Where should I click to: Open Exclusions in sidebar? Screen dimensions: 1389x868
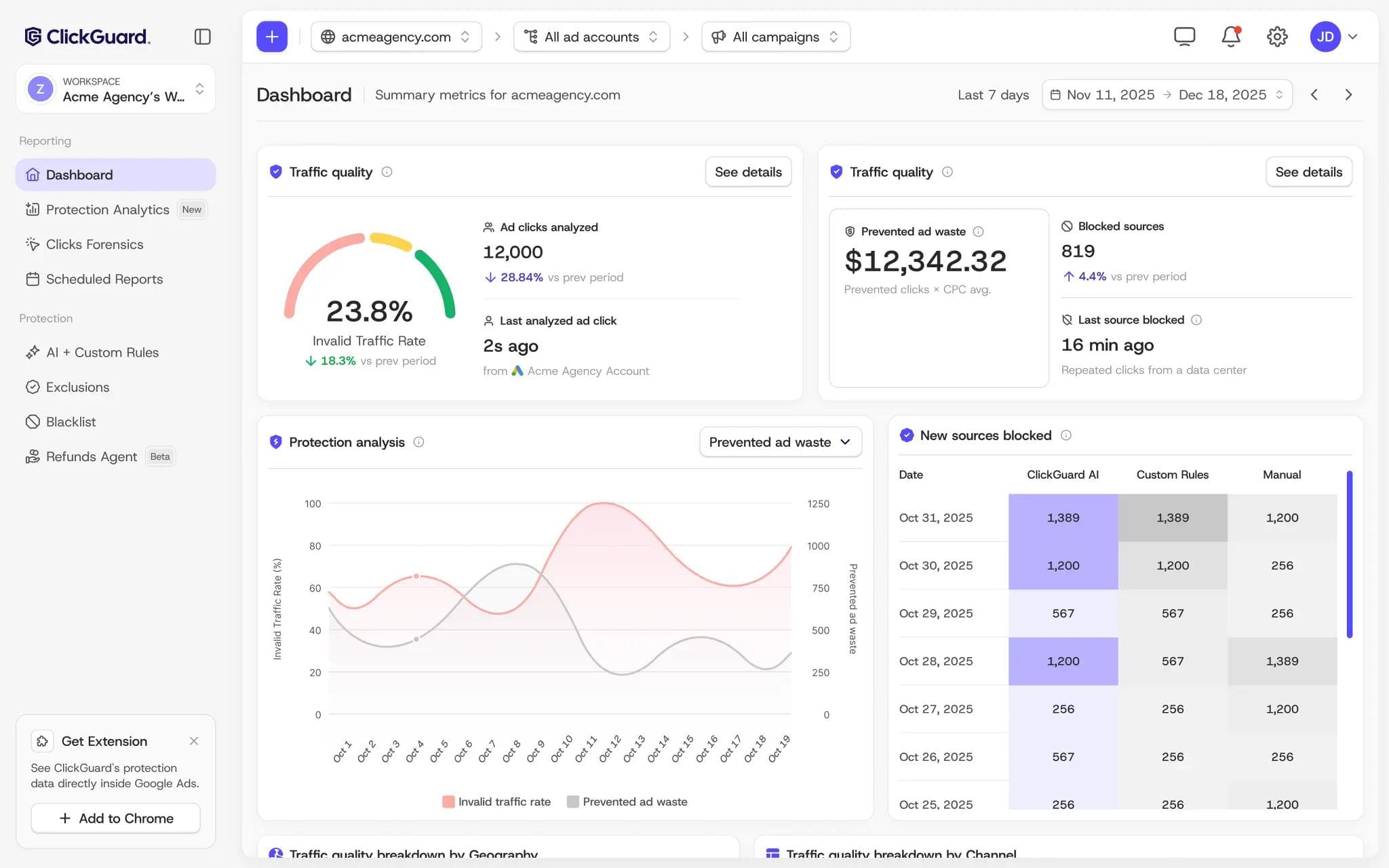[x=116, y=387]
